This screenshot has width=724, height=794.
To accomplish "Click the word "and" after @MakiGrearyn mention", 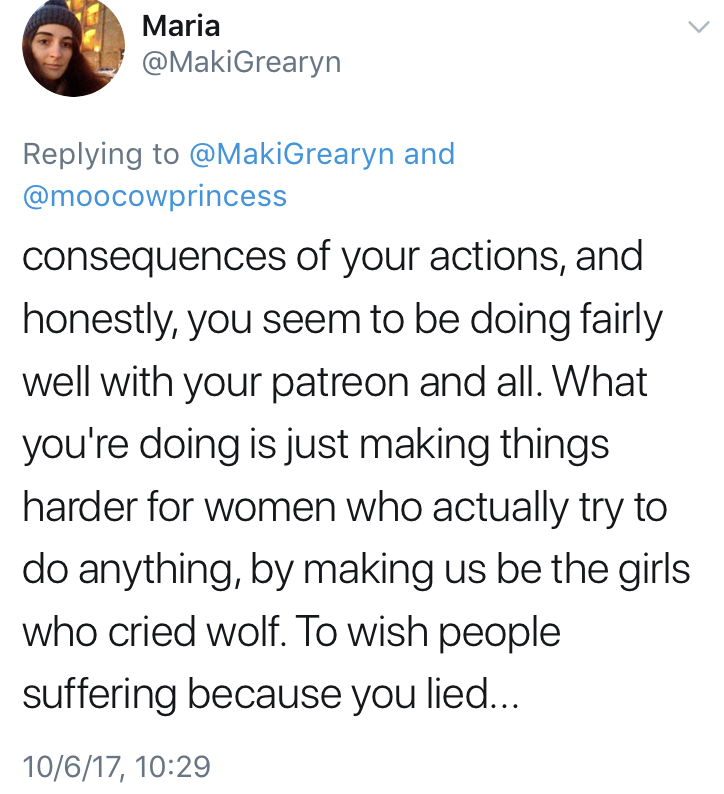I will (429, 154).
